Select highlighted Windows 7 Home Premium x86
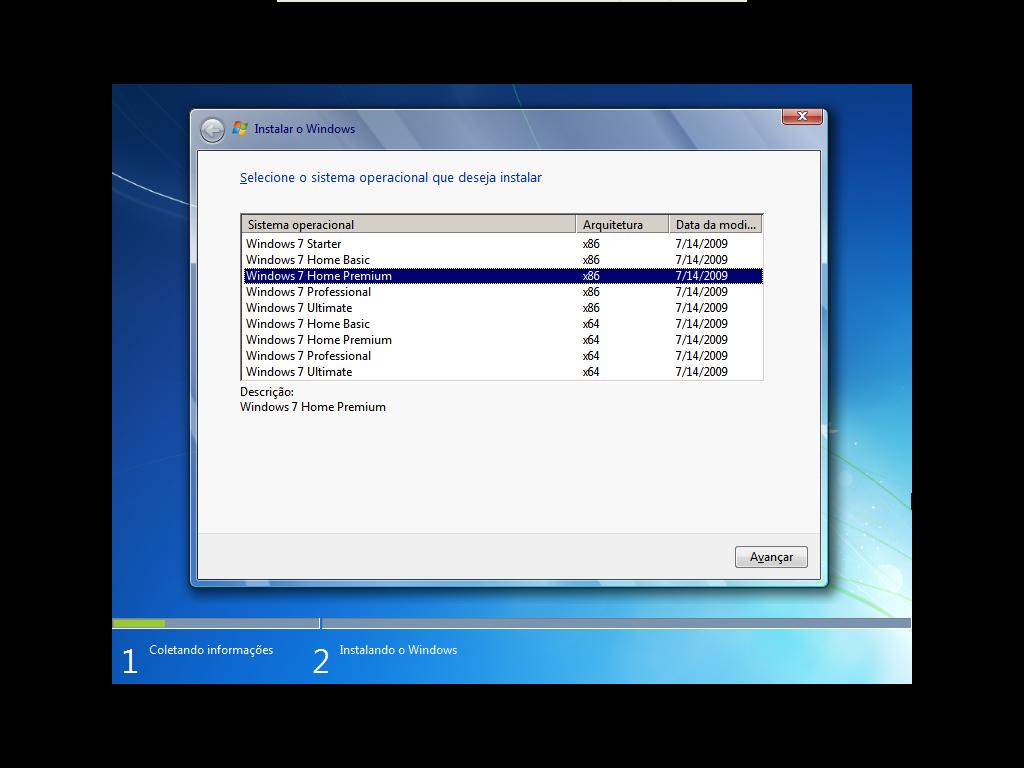This screenshot has width=1024, height=768. tap(503, 276)
